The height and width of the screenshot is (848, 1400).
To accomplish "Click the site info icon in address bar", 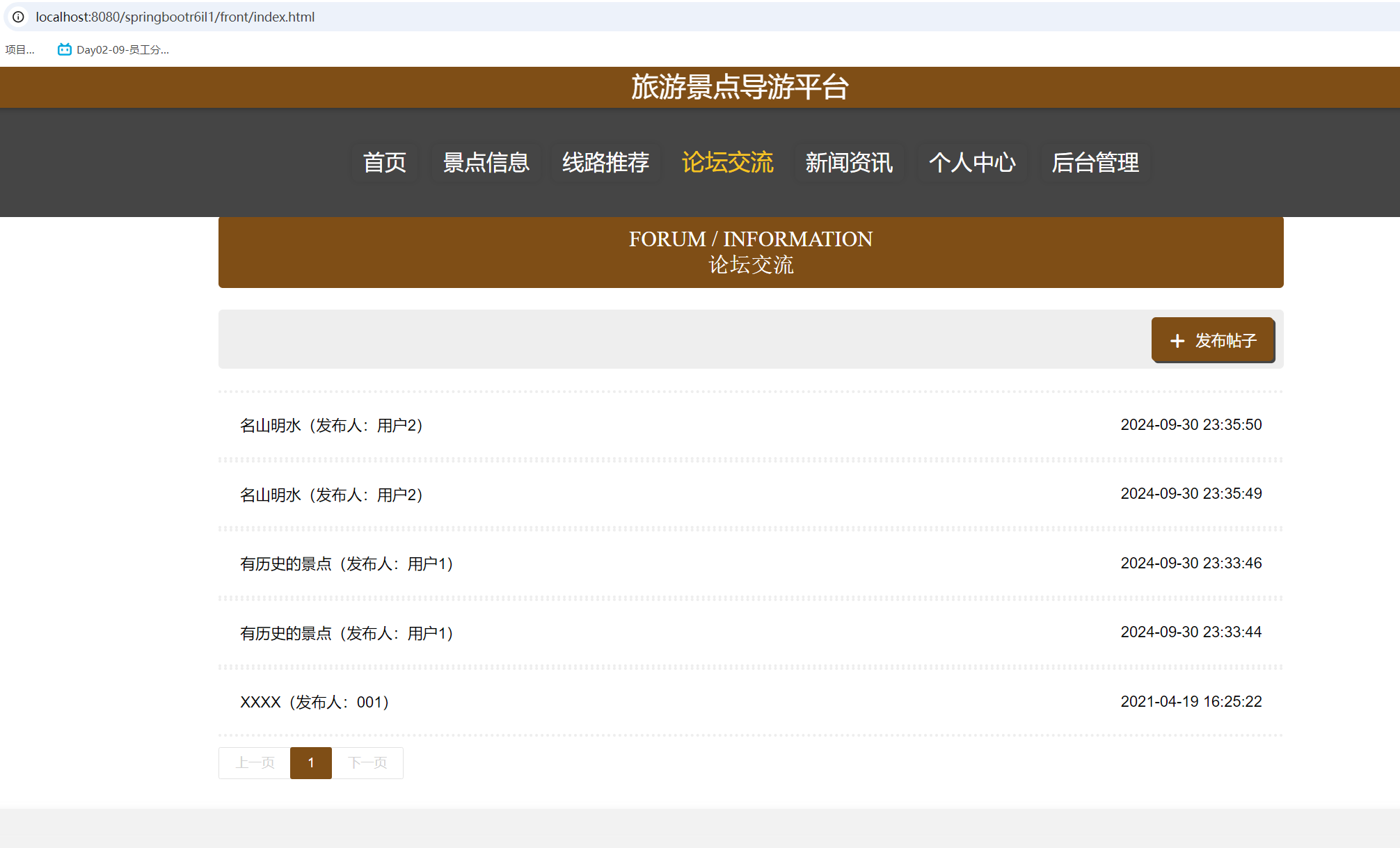I will tap(19, 17).
